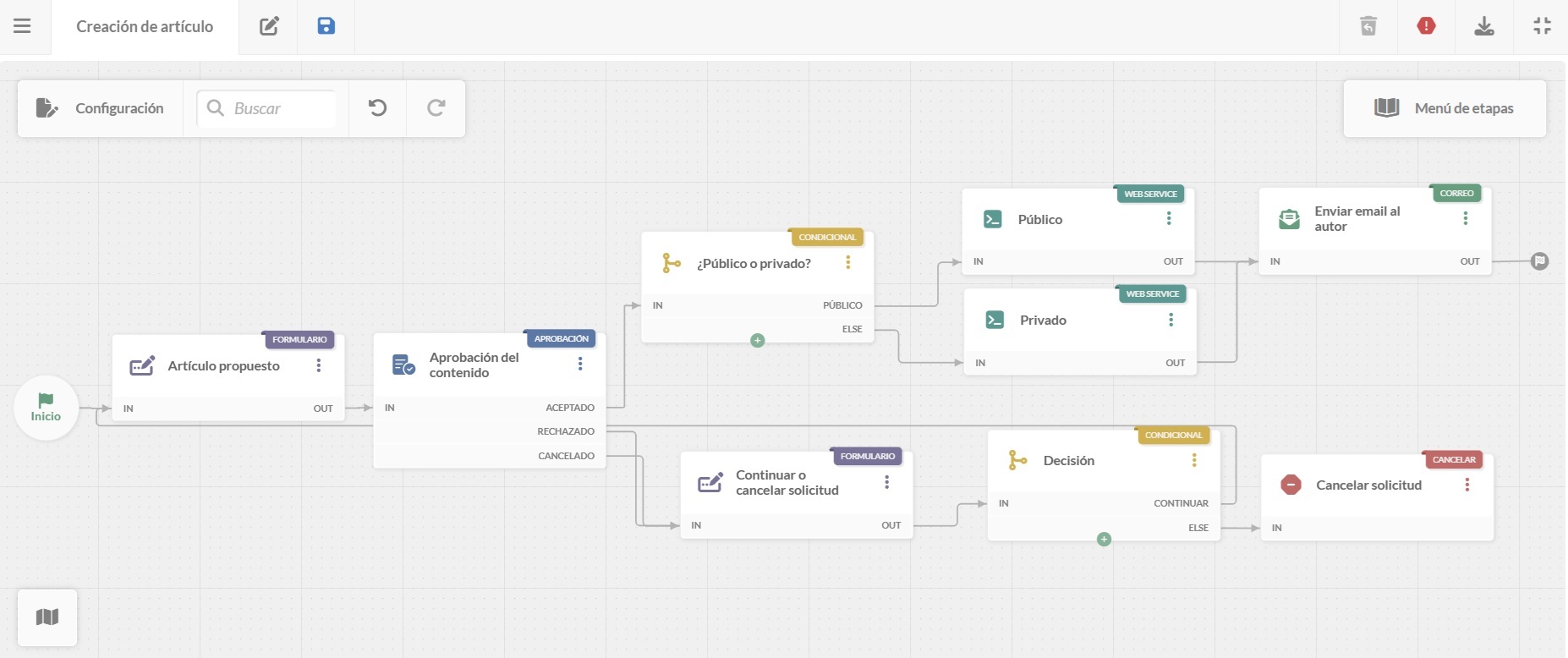Open options menu of the Público node
The image size is (1568, 658).
(x=1169, y=218)
